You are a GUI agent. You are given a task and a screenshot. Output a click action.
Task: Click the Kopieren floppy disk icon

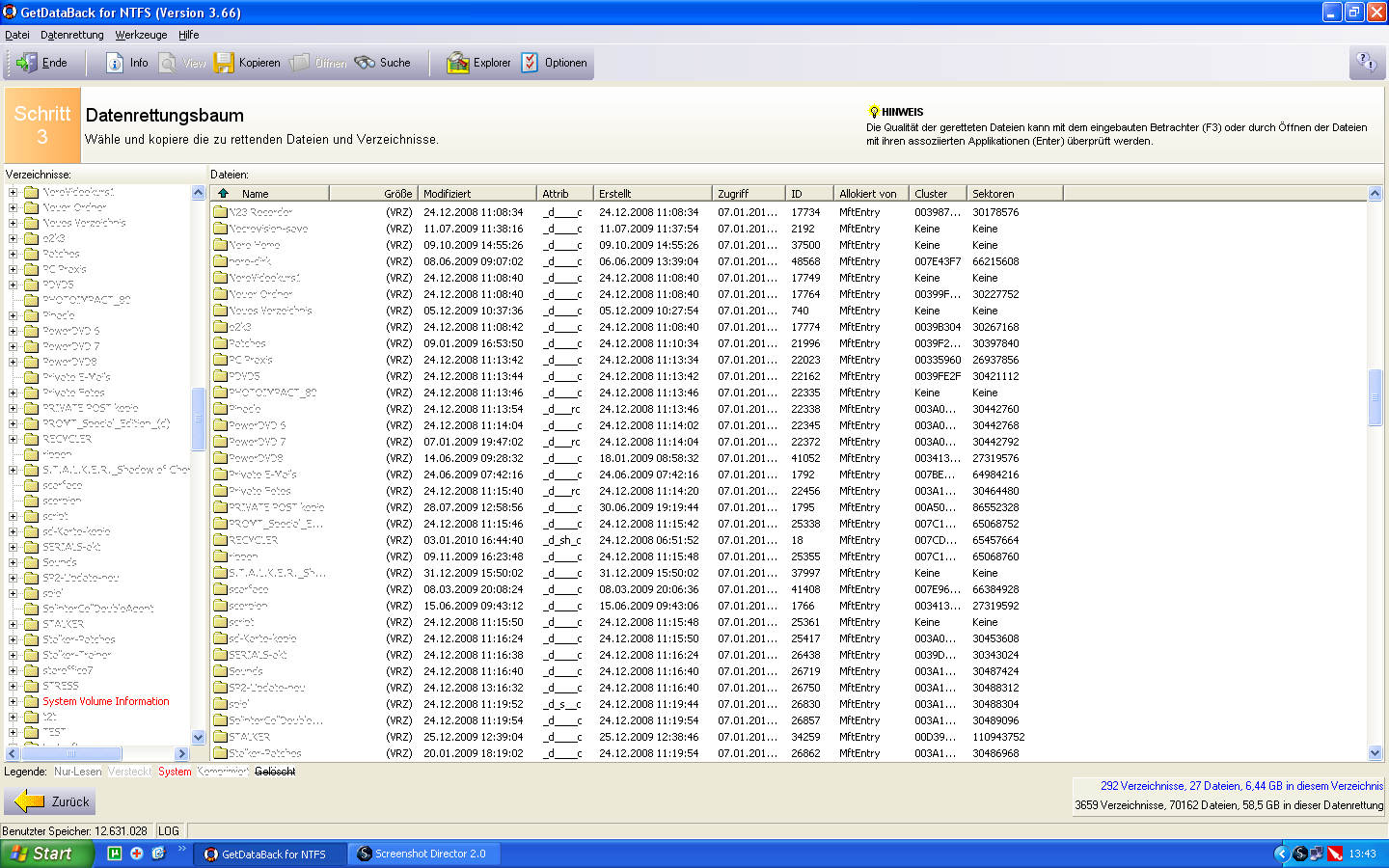[x=224, y=63]
